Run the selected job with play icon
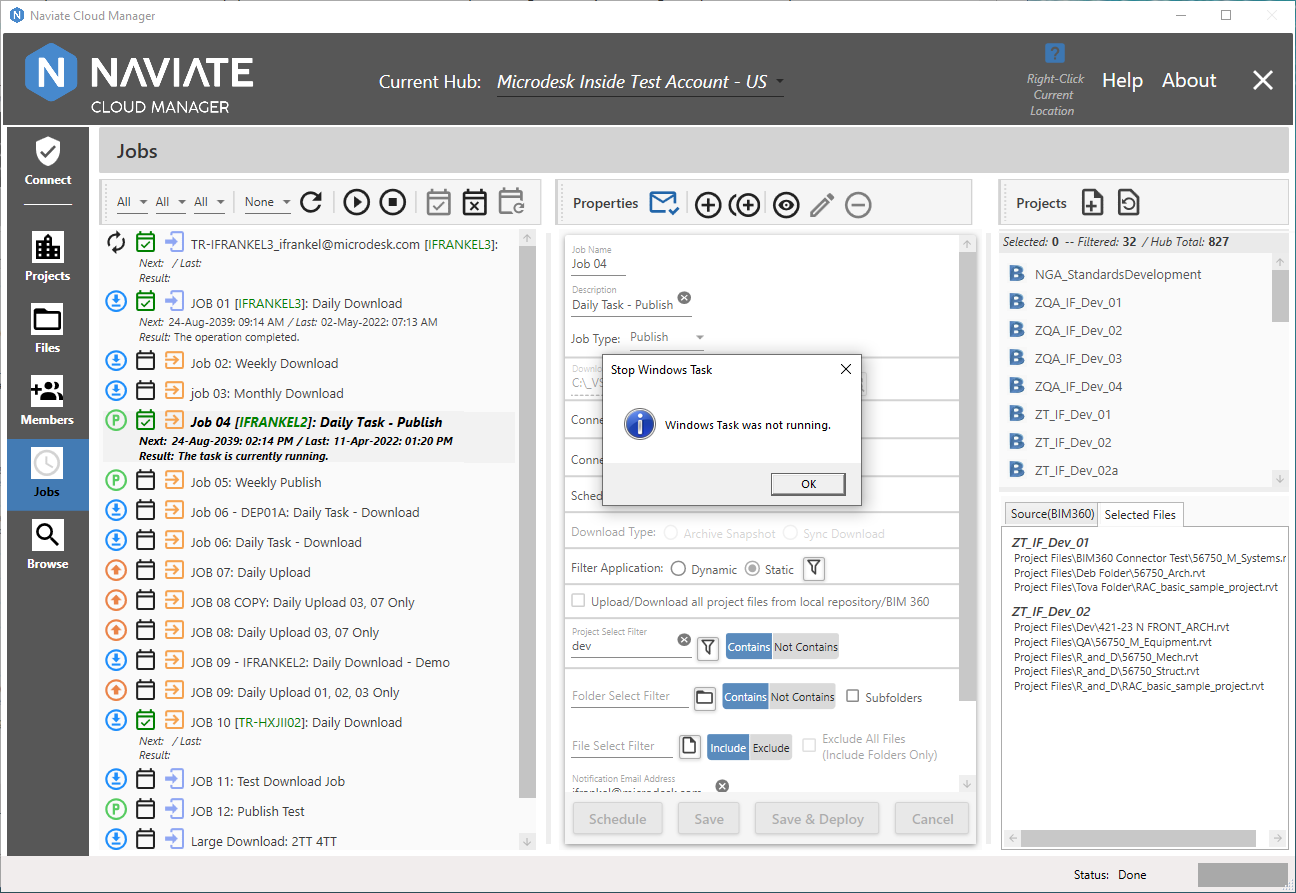 pyautogui.click(x=356, y=202)
